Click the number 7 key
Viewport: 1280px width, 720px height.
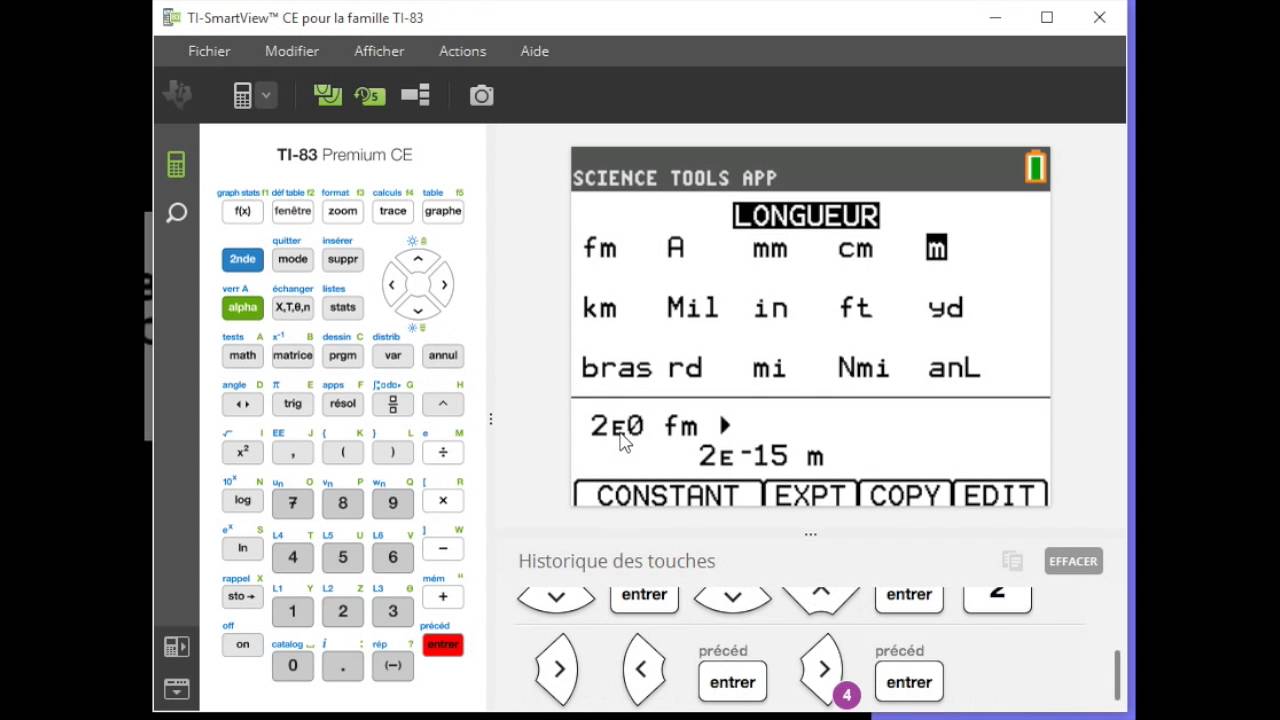click(293, 503)
